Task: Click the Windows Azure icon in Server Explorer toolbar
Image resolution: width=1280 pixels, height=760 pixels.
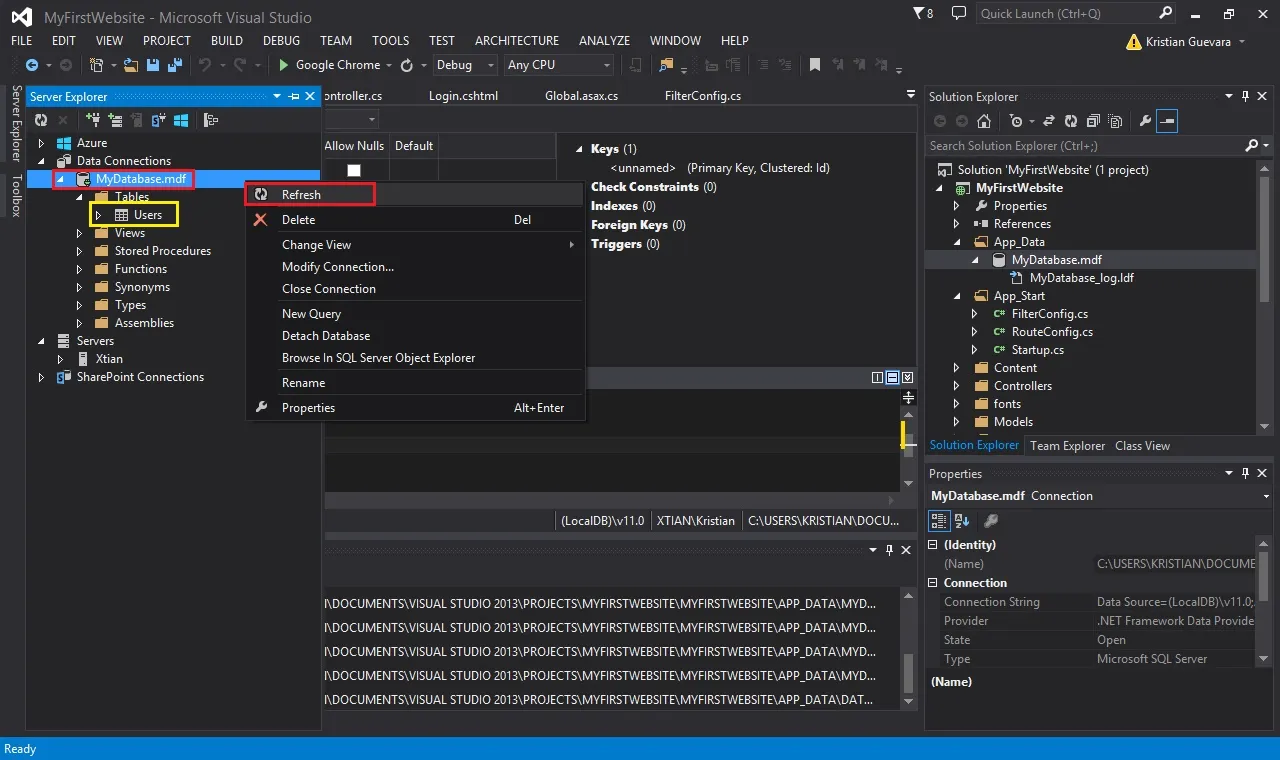Action: coord(182,120)
